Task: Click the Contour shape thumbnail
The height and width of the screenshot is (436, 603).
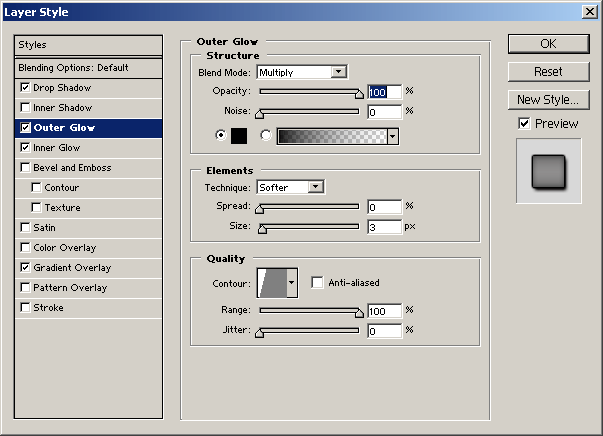Action: 272,283
